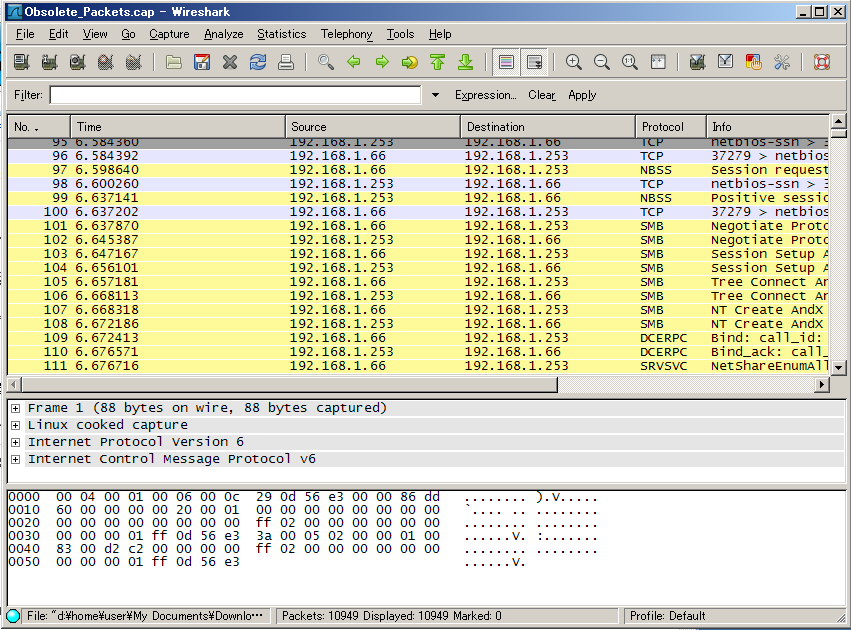The image size is (851, 630).
Task: Find a packet magnifier icon
Action: coord(326,62)
